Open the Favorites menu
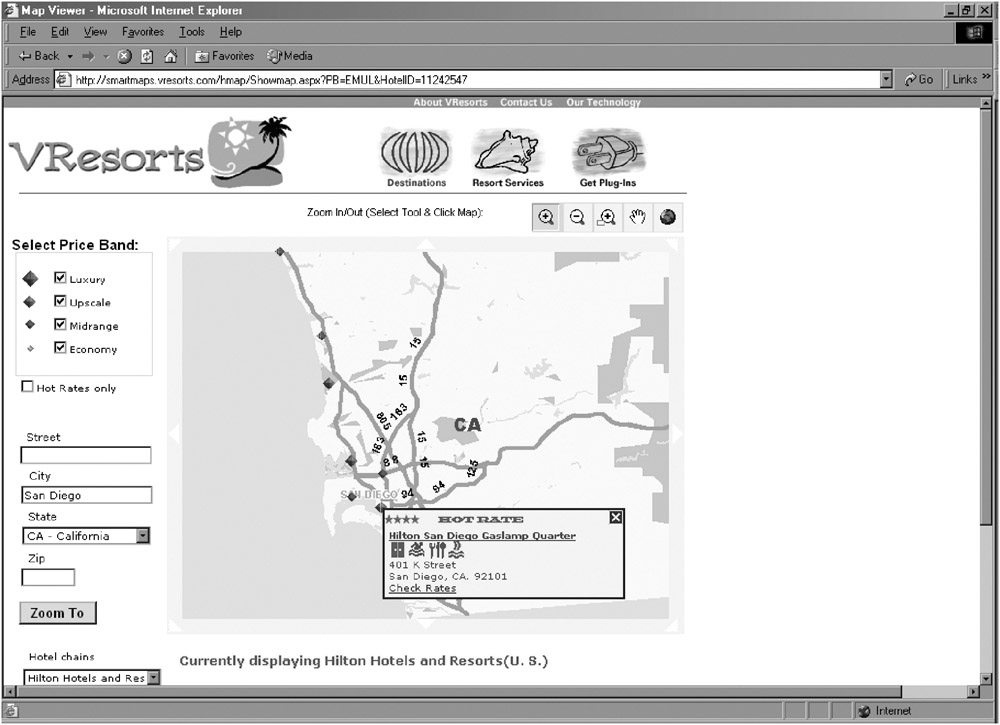1000x725 pixels. pyautogui.click(x=143, y=32)
